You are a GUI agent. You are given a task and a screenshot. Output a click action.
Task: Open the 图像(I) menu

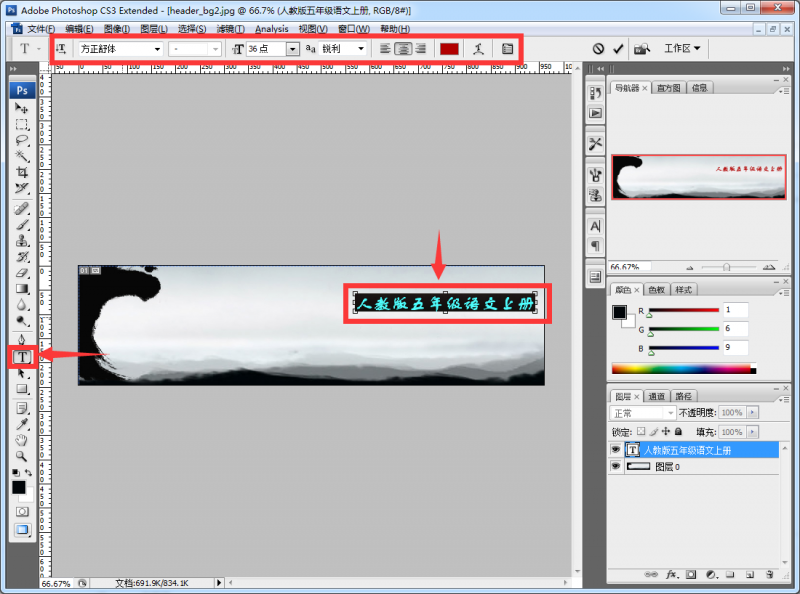click(117, 29)
